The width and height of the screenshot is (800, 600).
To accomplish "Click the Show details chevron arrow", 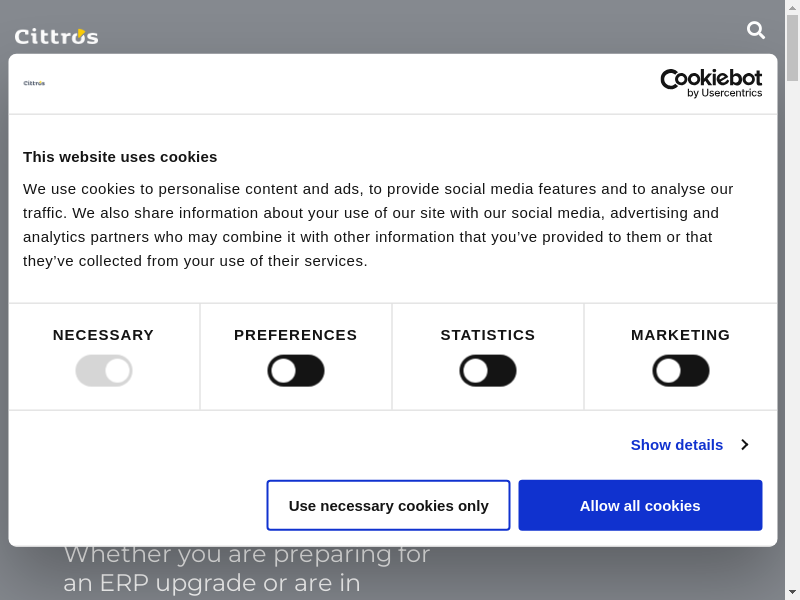I will coord(744,444).
